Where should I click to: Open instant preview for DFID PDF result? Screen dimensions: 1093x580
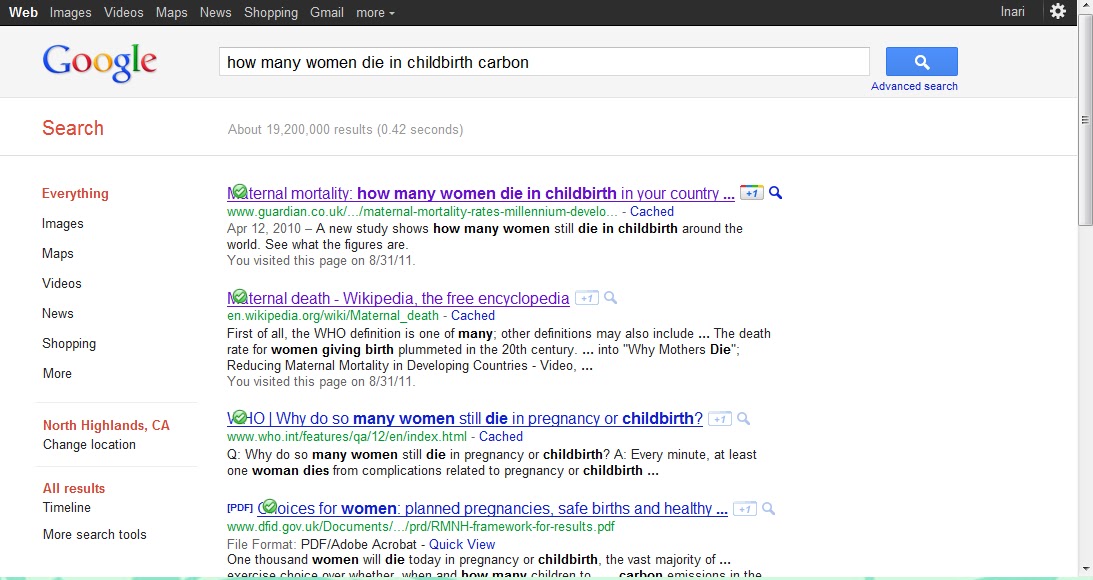(768, 509)
